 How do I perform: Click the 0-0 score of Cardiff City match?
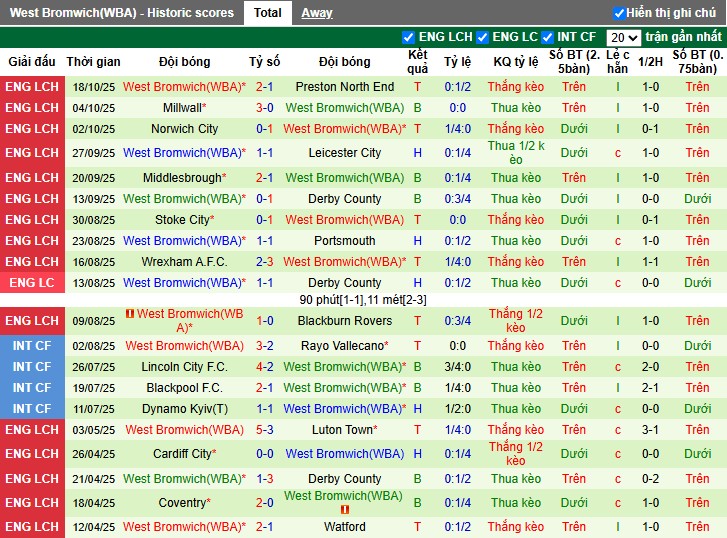(x=264, y=454)
